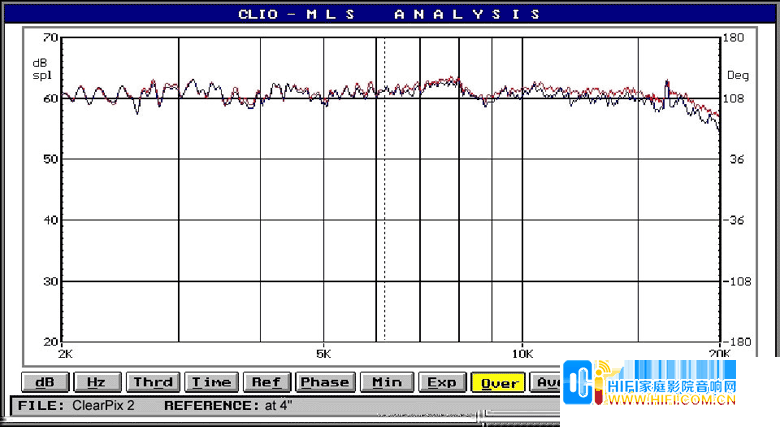
Task: Click the dB spl axis label
Action: coord(39,69)
